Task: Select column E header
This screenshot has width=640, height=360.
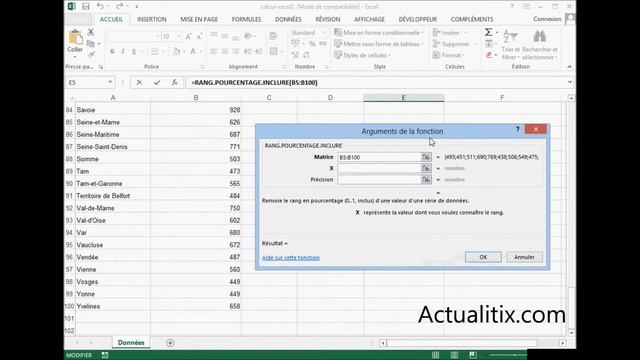Action: coord(404,98)
